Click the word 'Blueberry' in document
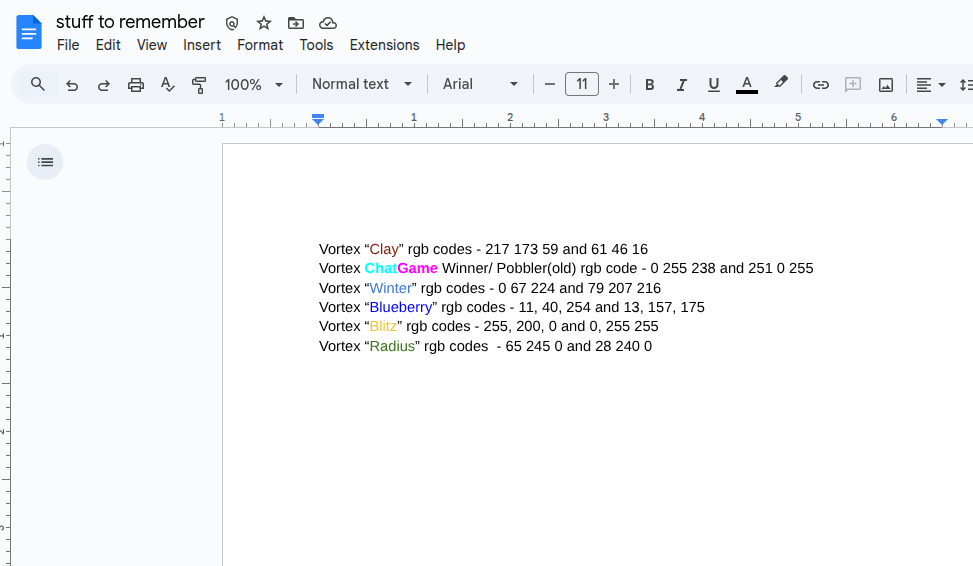The width and height of the screenshot is (973, 566). 401,307
